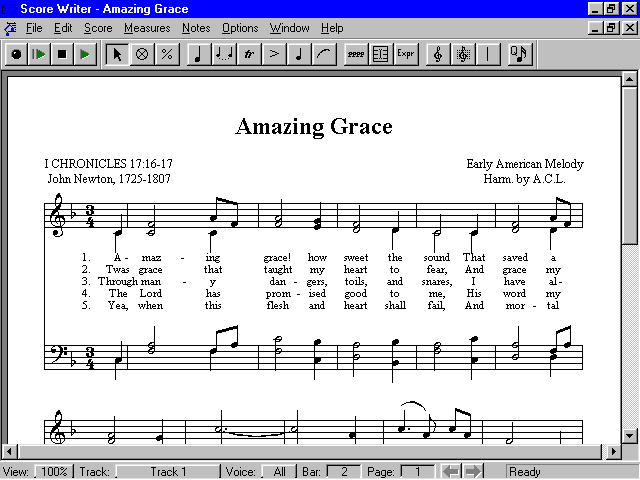The image size is (640, 480).
Task: Click the green Play button
Action: [x=85, y=54]
